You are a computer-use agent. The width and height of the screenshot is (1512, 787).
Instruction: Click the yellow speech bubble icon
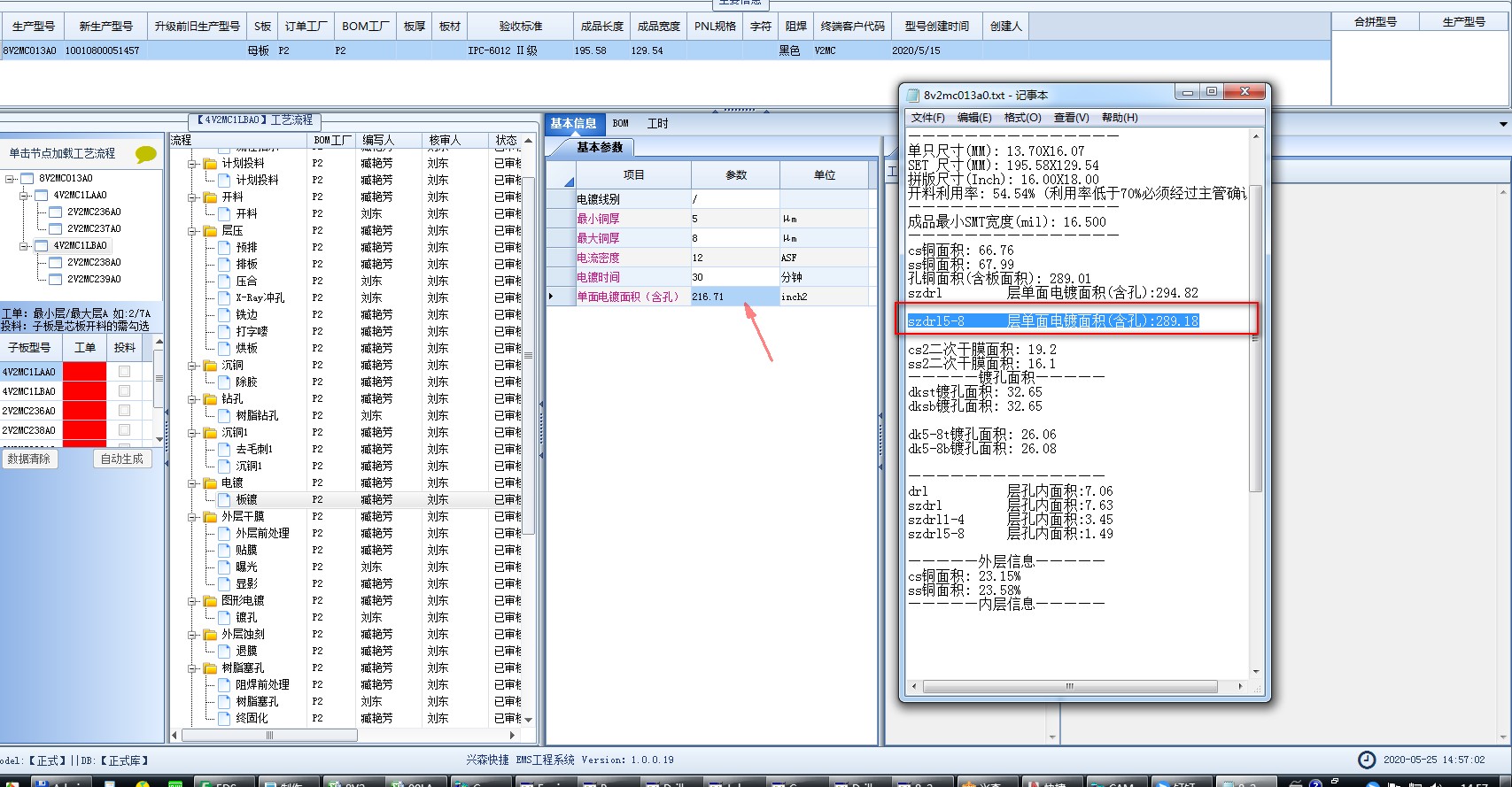(x=146, y=155)
